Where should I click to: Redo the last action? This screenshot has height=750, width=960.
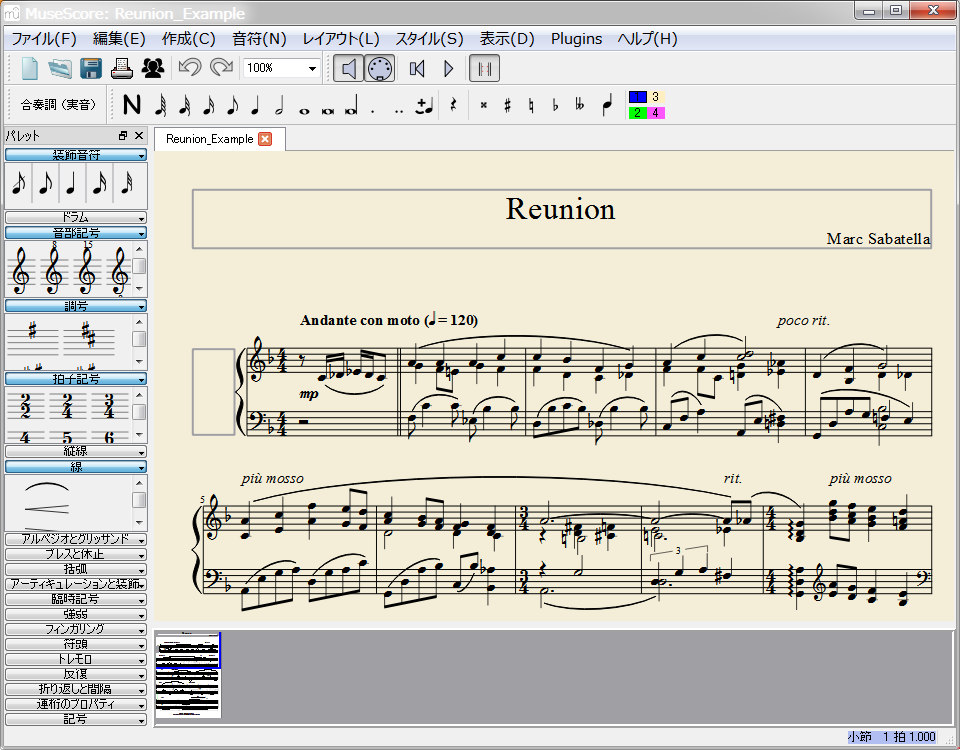221,67
